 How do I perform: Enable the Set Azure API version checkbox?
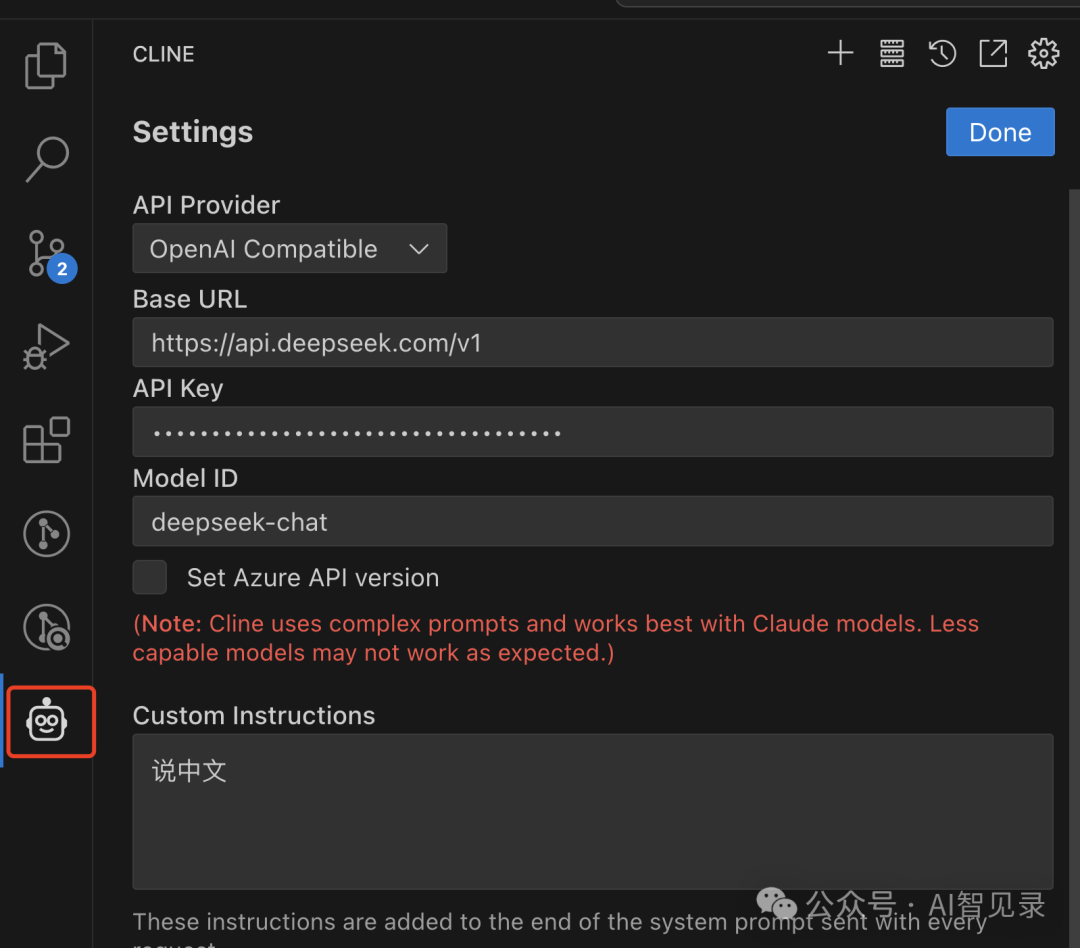(x=150, y=577)
